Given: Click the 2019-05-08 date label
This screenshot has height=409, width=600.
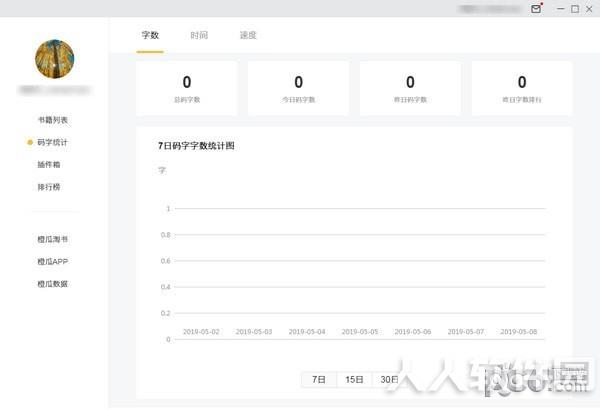Looking at the screenshot, I should [519, 332].
